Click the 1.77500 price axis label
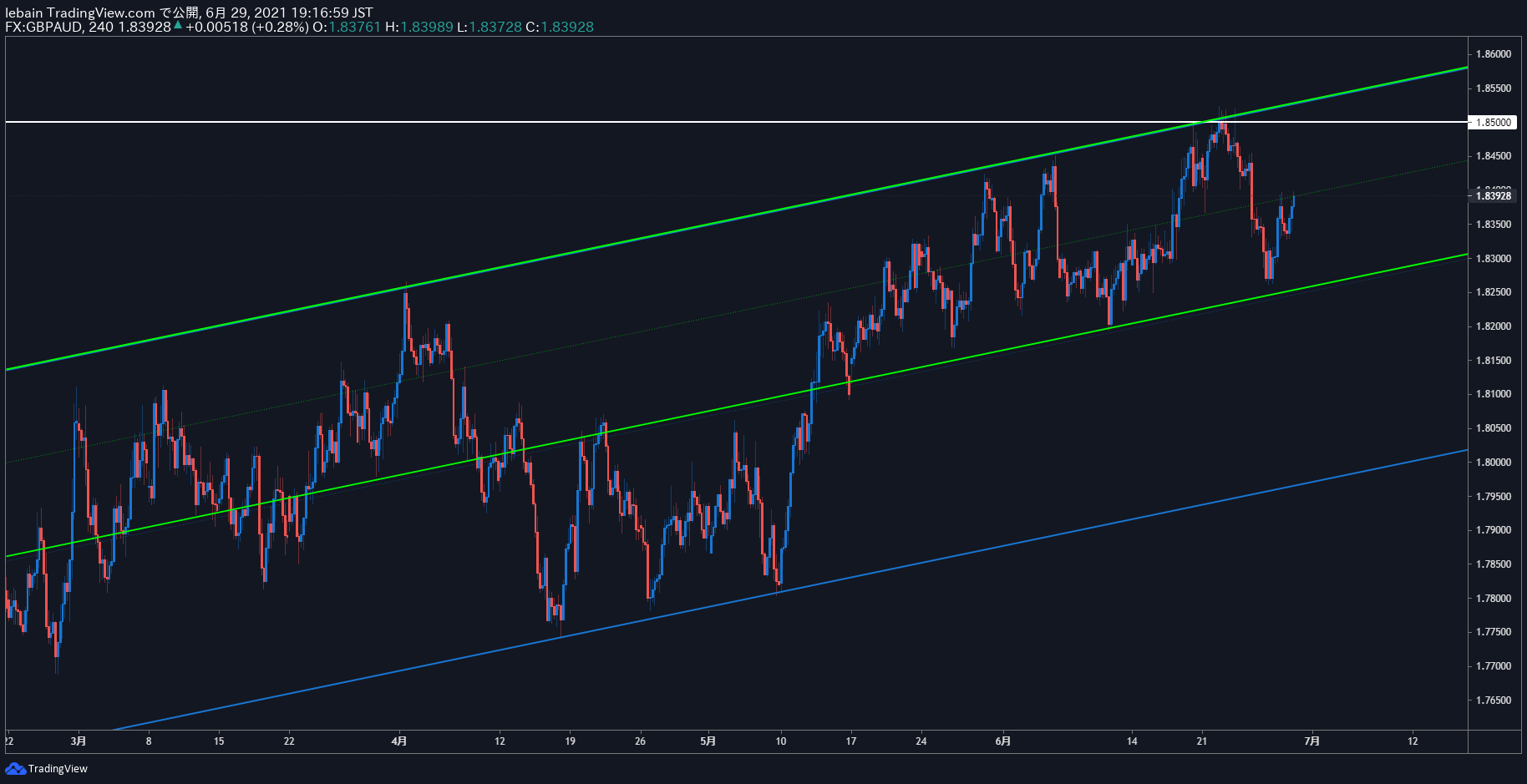The image size is (1527, 784). [x=1494, y=632]
